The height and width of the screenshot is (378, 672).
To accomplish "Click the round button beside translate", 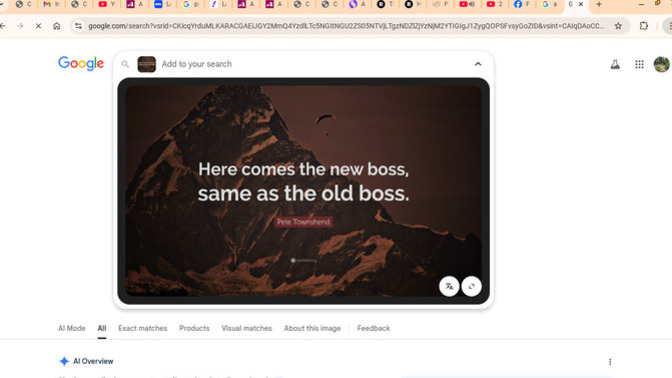I will [471, 286].
